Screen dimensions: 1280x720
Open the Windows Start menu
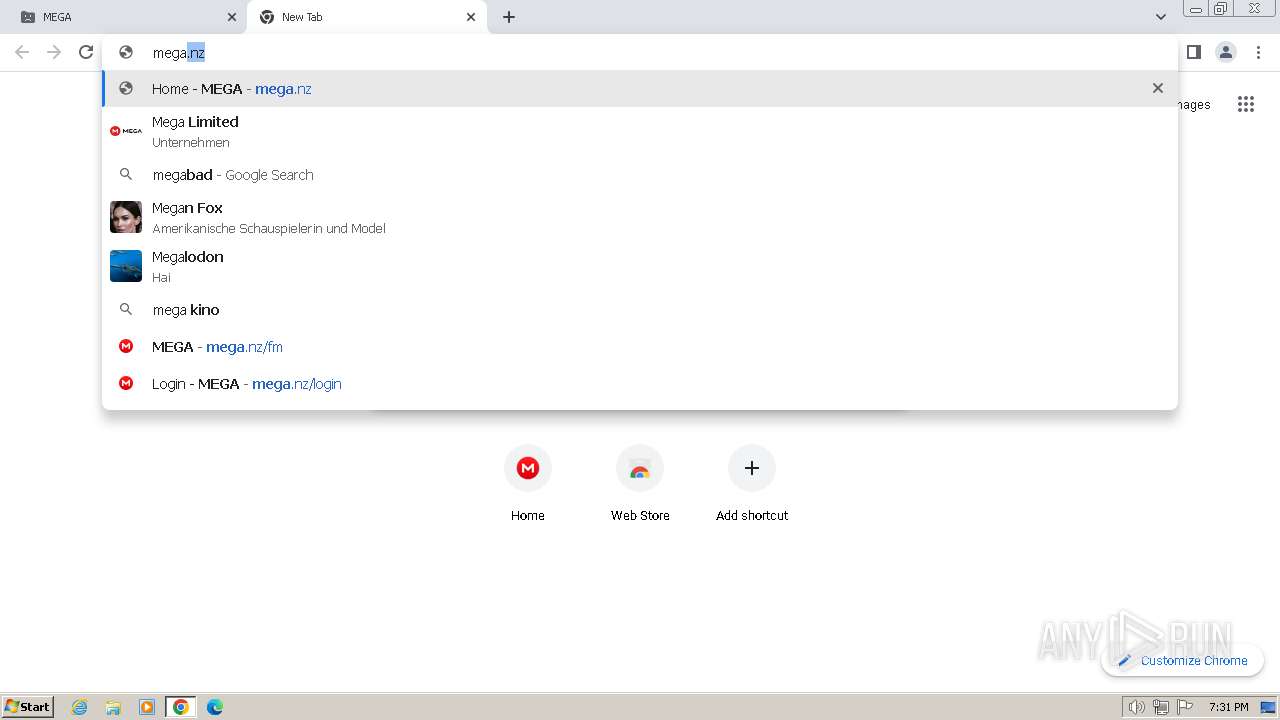coord(28,706)
